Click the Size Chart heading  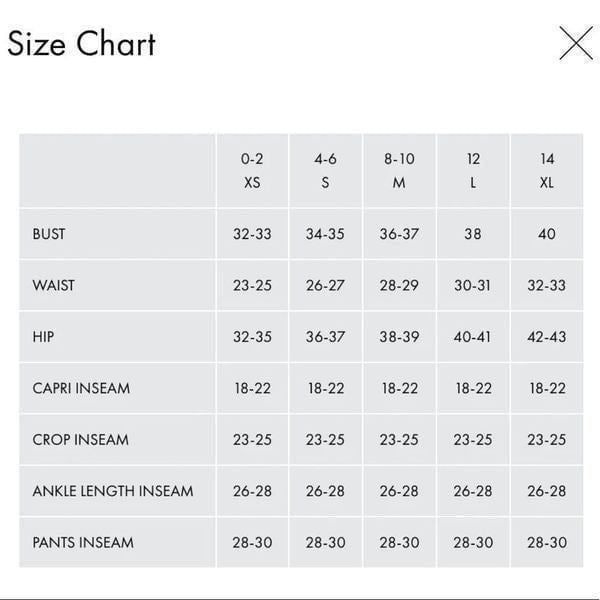point(82,44)
